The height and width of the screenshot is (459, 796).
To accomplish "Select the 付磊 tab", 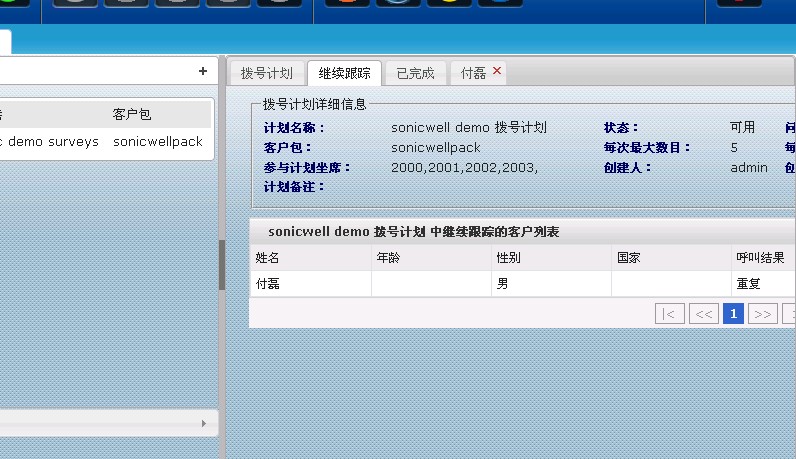I will click(473, 73).
